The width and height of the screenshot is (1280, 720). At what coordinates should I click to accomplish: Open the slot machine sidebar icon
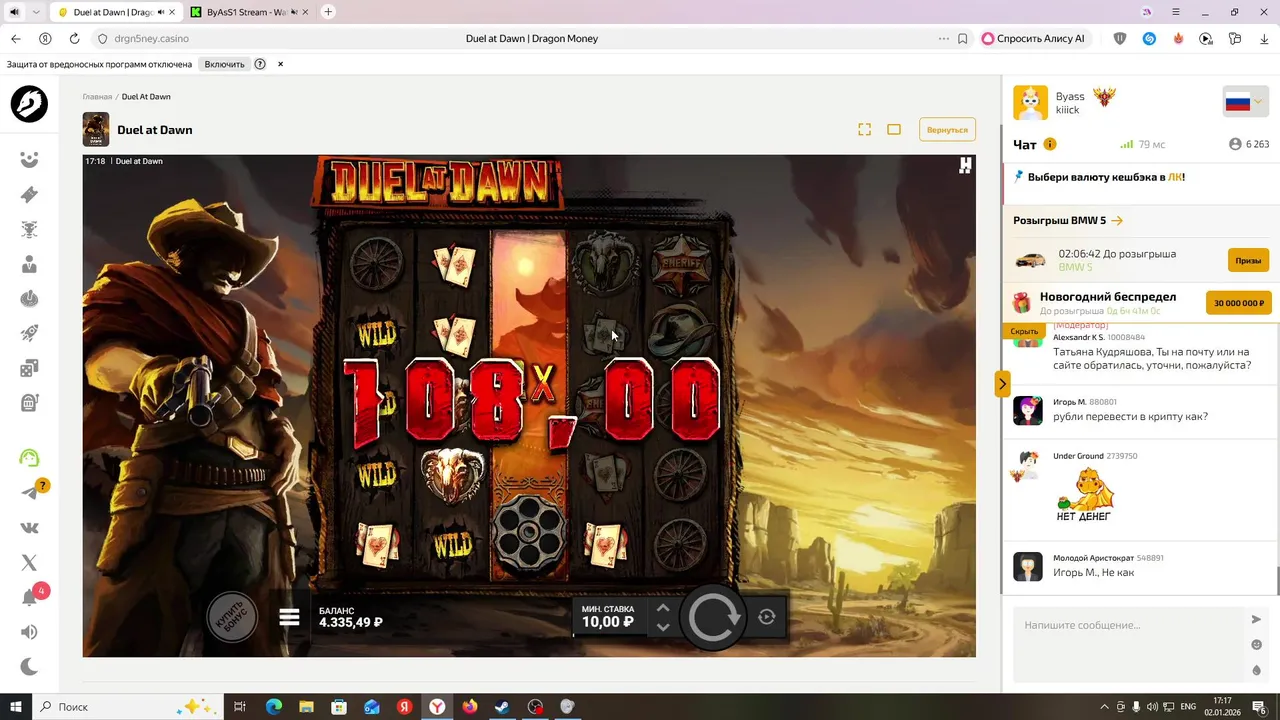(x=29, y=403)
